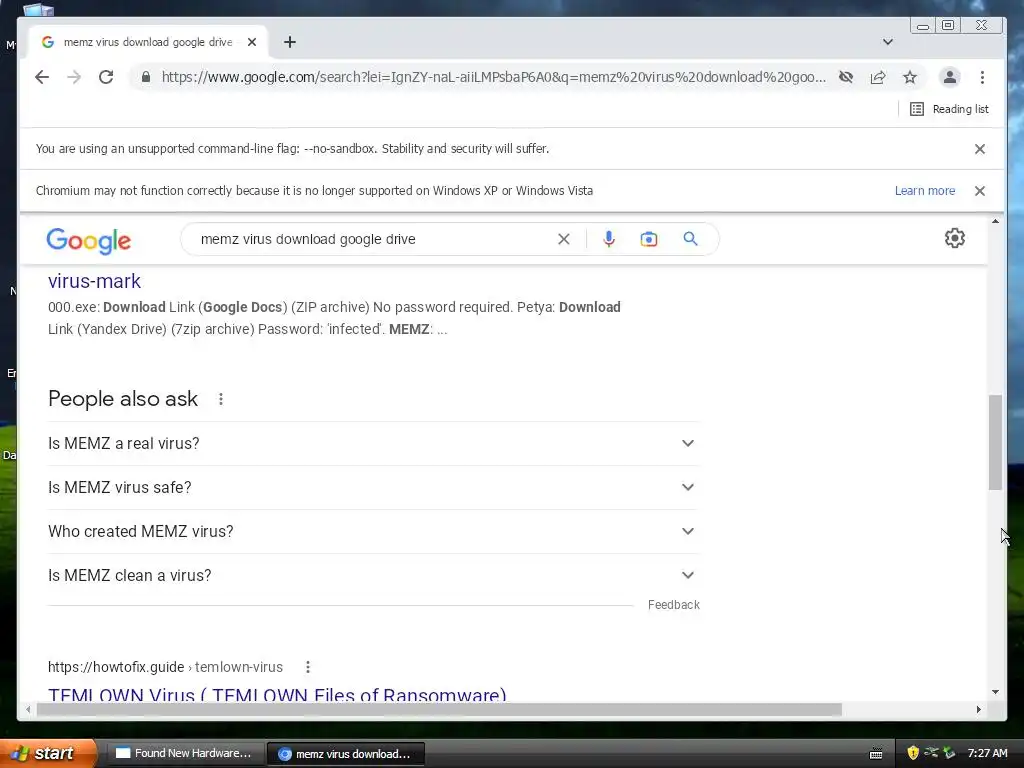Click the crossed-out eye icon in address bar
The image size is (1024, 768).
pos(846,77)
